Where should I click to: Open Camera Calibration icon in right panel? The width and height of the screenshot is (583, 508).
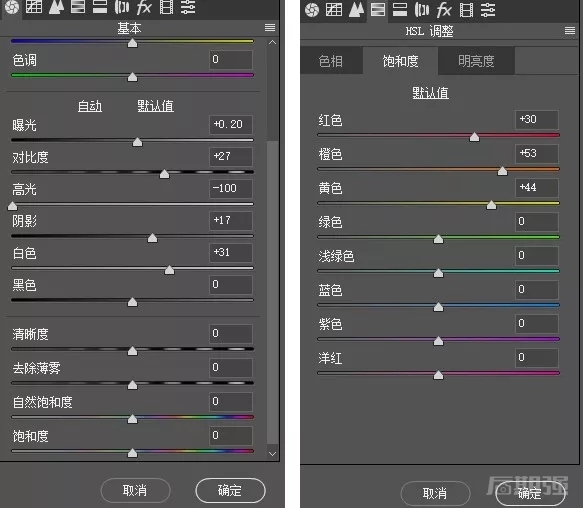tap(466, 10)
